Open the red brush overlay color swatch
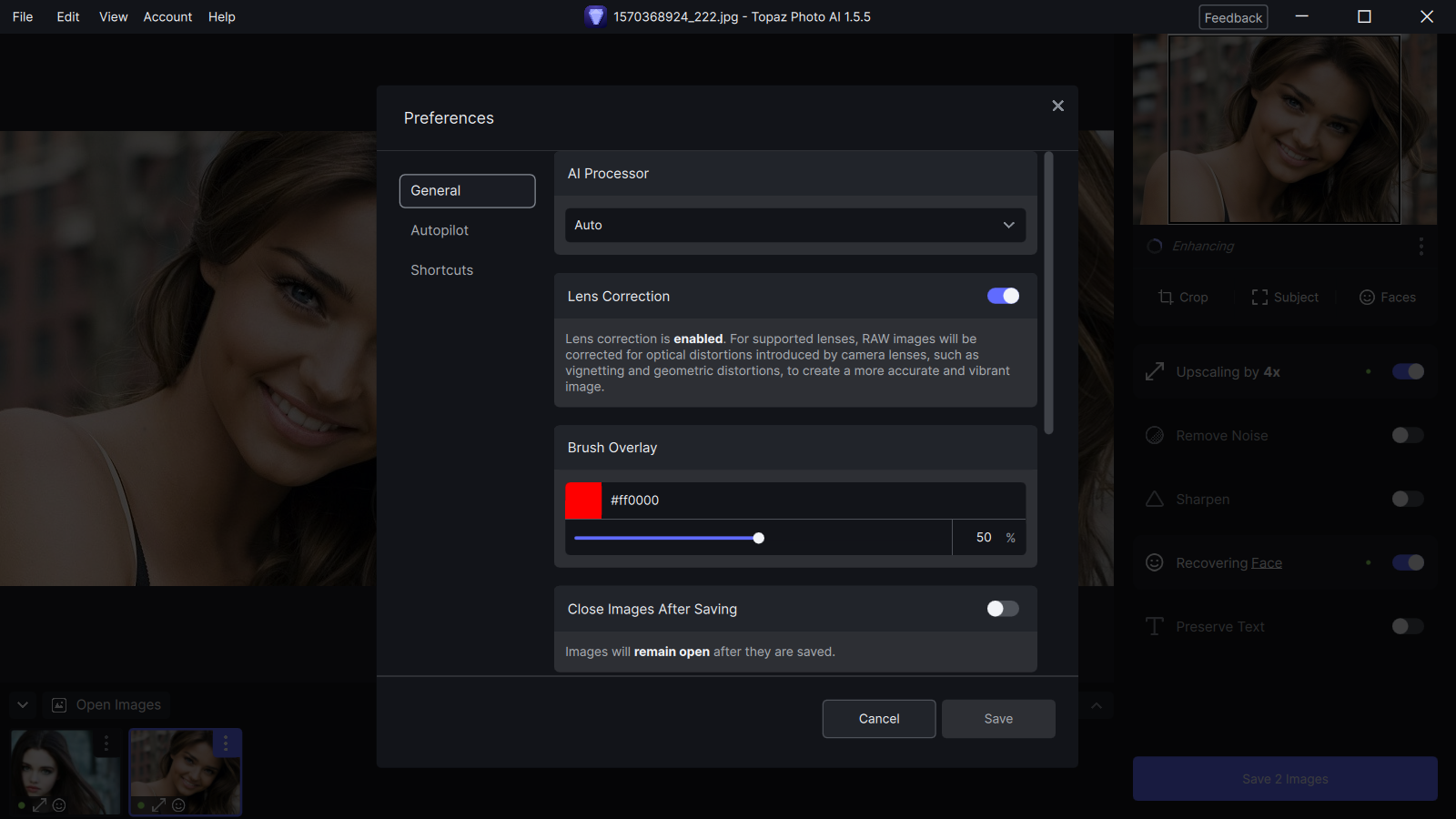This screenshot has width=1456, height=819. click(x=583, y=500)
